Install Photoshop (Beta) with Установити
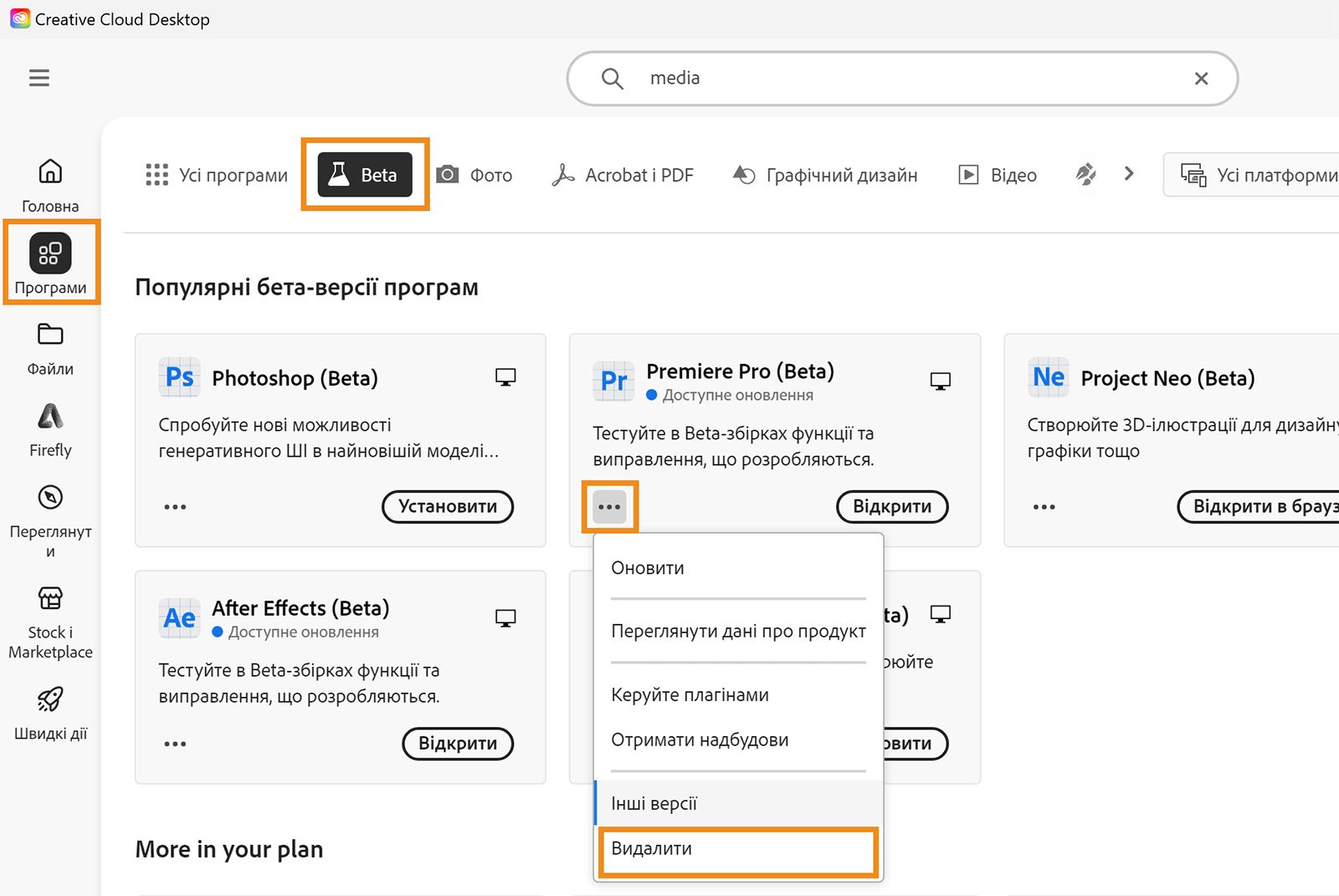Viewport: 1339px width, 896px height. point(448,507)
